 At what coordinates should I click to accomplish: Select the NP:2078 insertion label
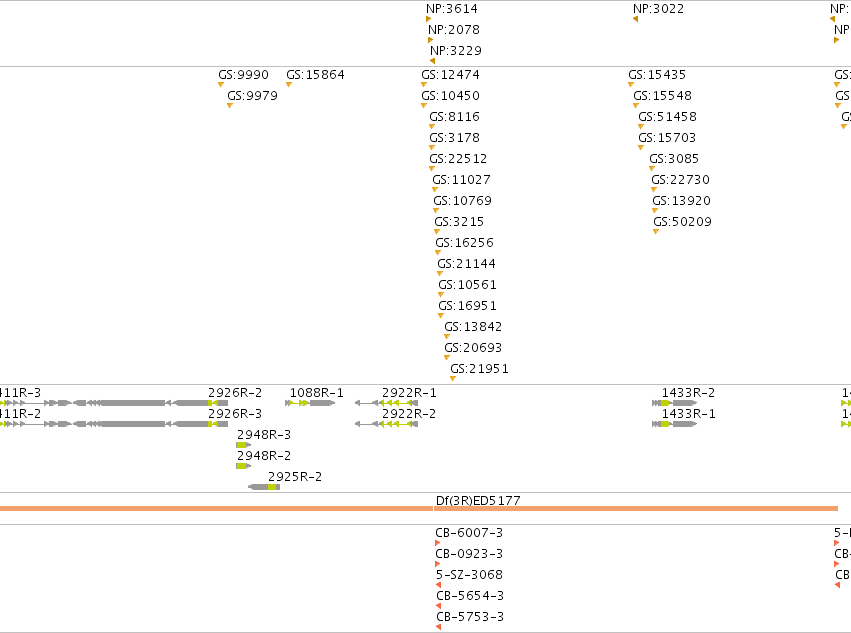click(454, 30)
